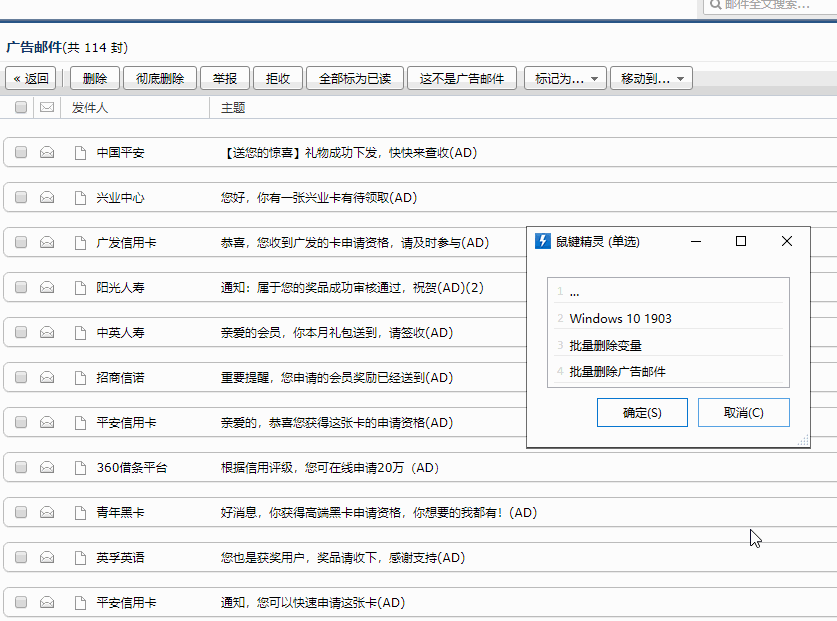837x621 pixels.
Task: Check the 招商信诺 mail checkbox
Action: [21, 378]
